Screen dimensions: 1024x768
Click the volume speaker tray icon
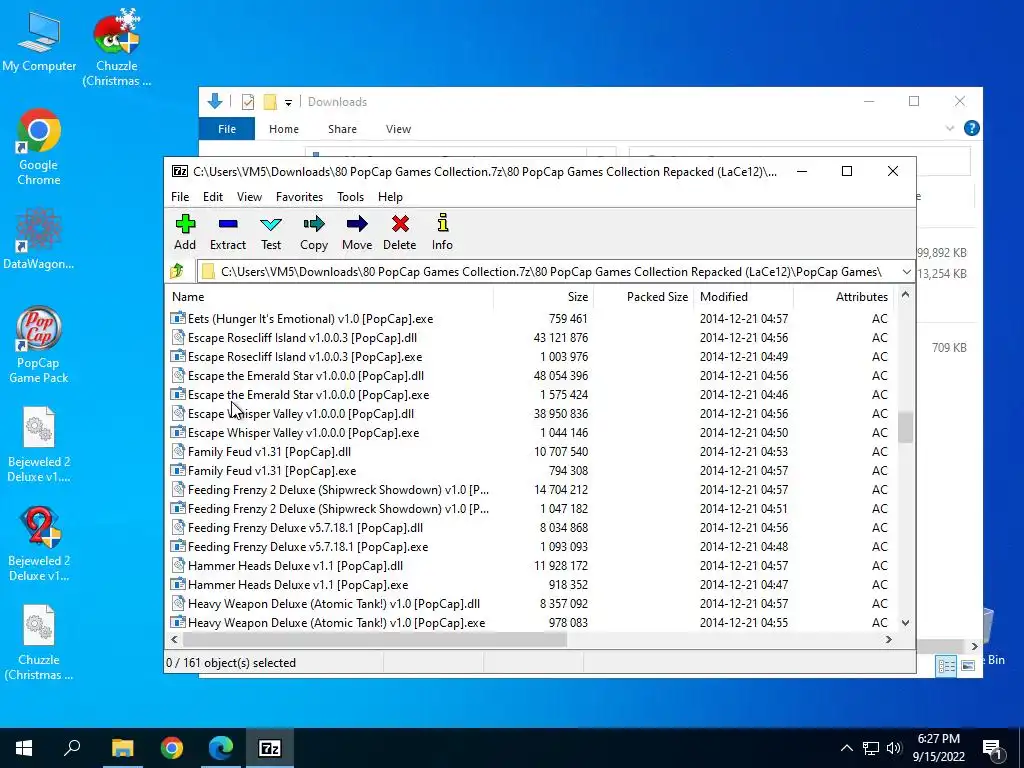(x=894, y=748)
